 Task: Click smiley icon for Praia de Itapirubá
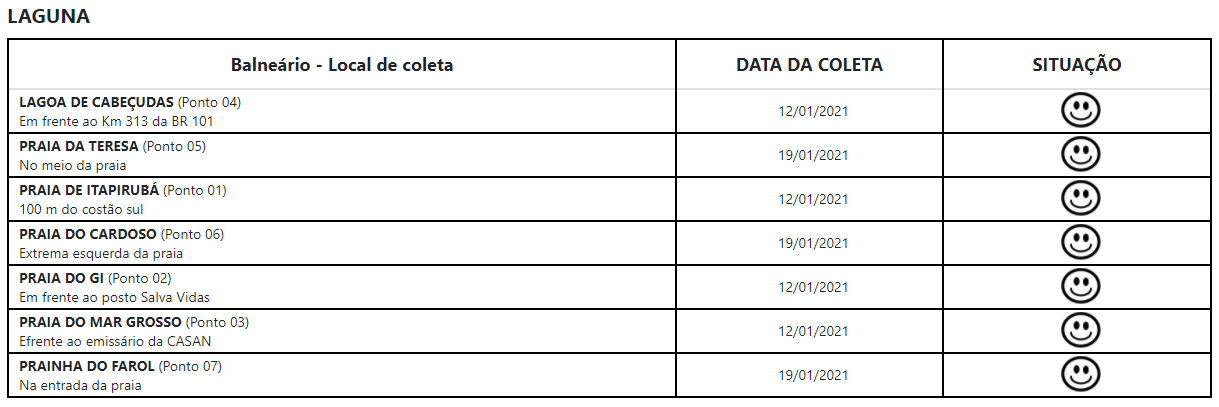pyautogui.click(x=1079, y=198)
